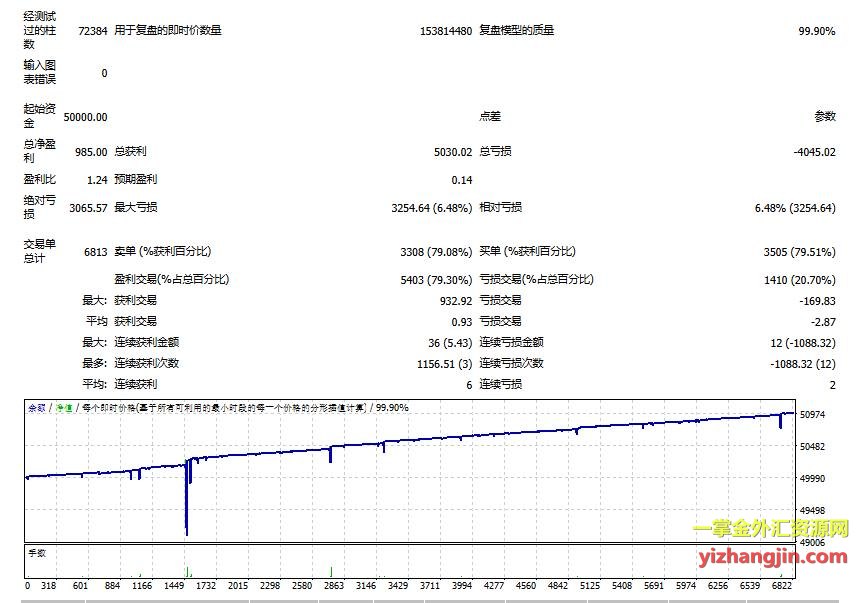Click the 用于复盘的即时价数量 value 153814480
Image resolution: width=863 pixels, height=603 pixels.
point(446,31)
